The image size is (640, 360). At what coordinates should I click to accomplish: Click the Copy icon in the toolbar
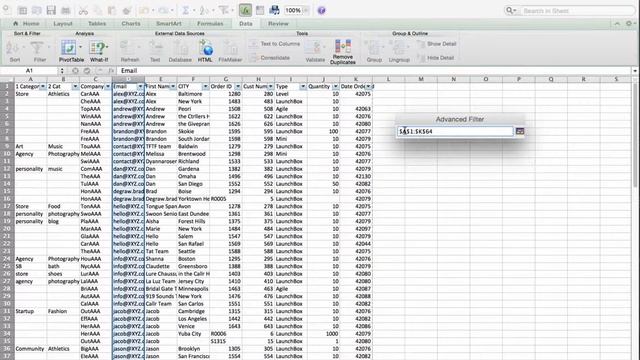(98, 11)
